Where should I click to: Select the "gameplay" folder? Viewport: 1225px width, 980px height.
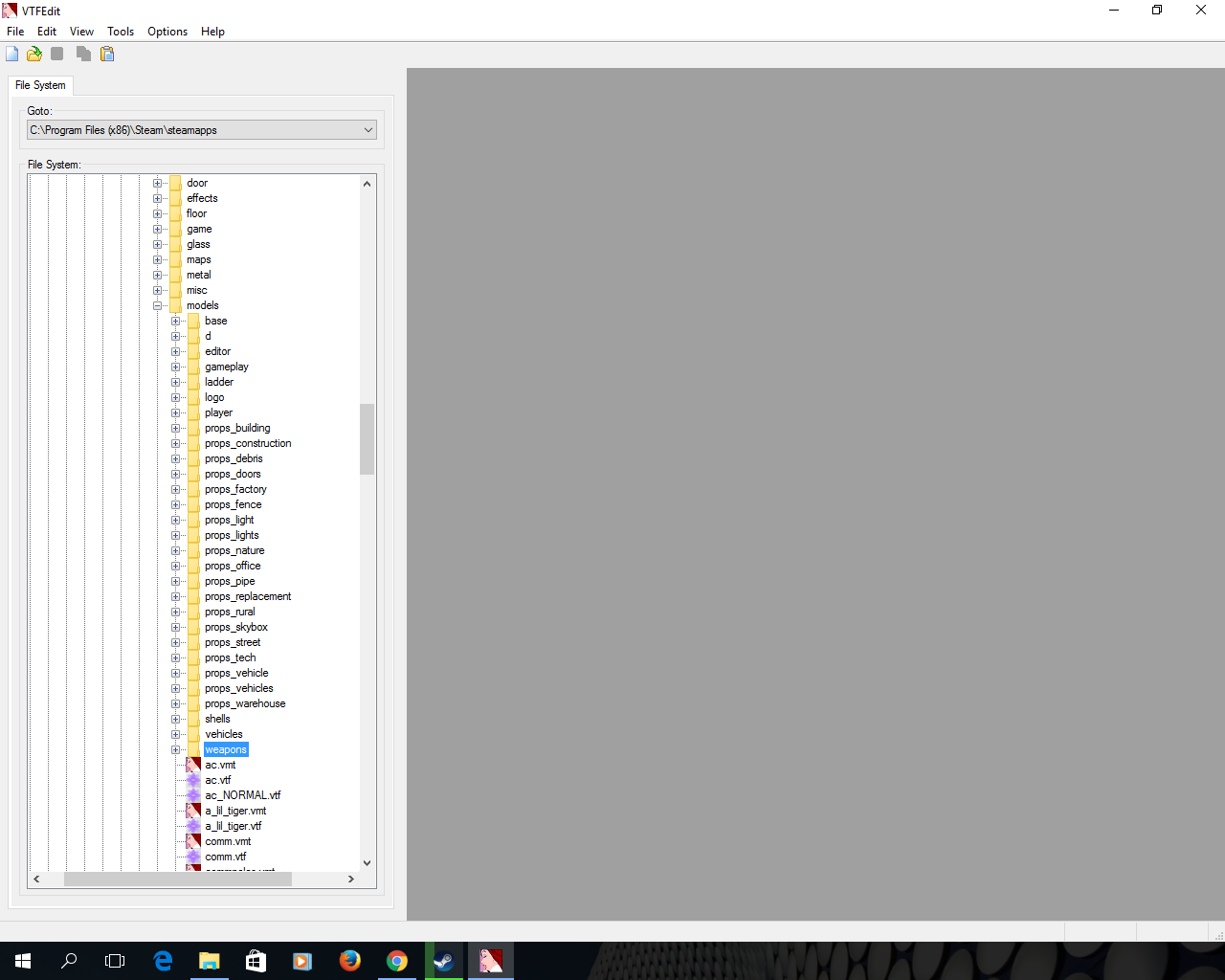click(x=227, y=367)
